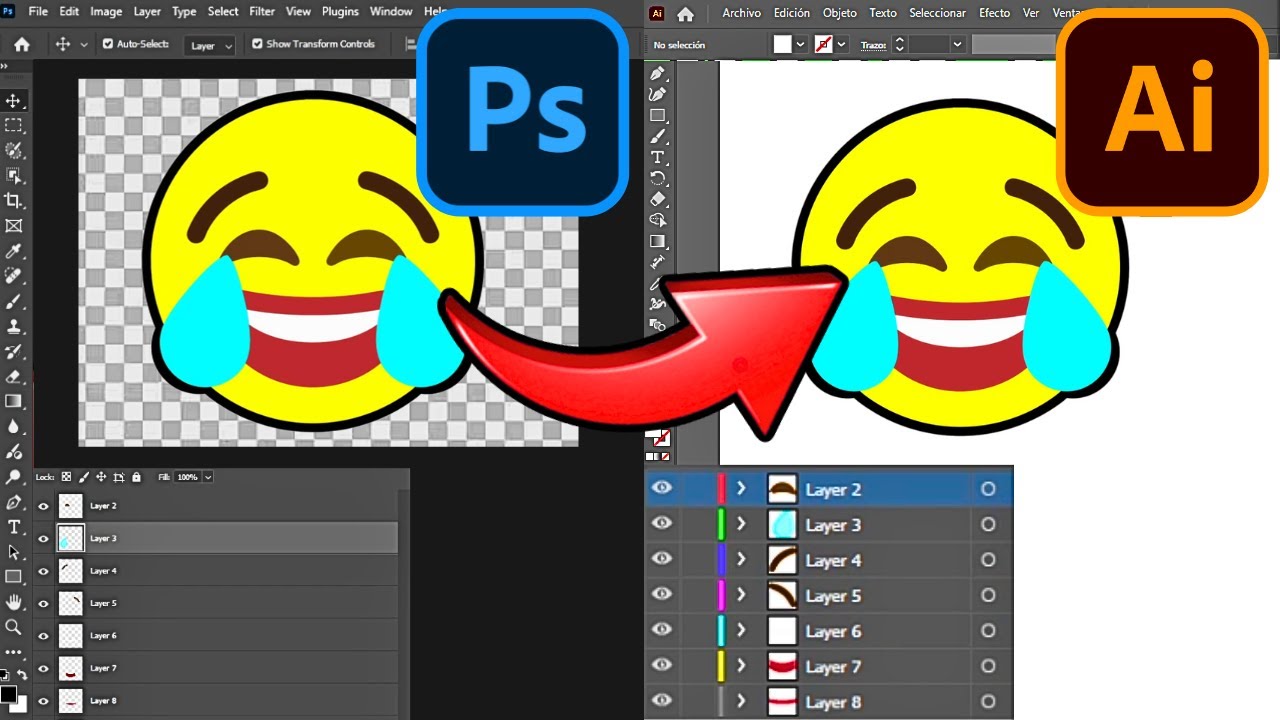Select the Gradient tool in Photoshop toolbar
The height and width of the screenshot is (720, 1280).
tap(14, 401)
